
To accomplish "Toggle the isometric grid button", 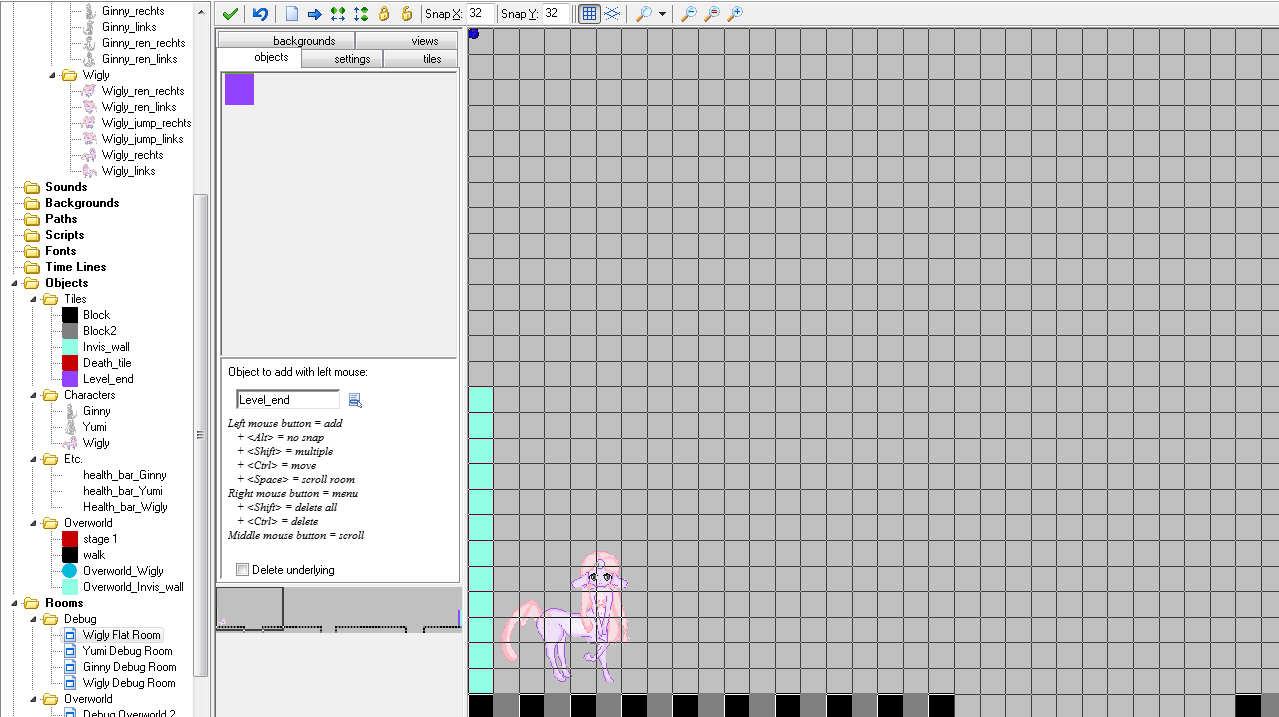I will click(611, 14).
